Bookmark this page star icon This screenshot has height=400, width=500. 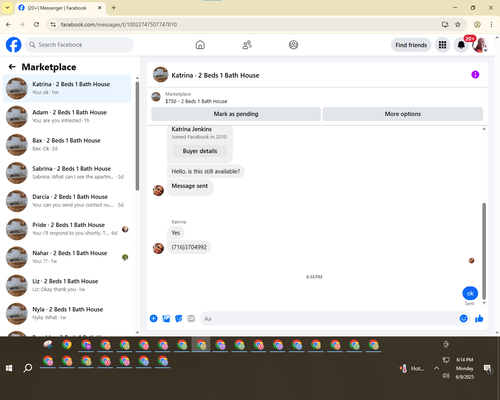pos(458,24)
